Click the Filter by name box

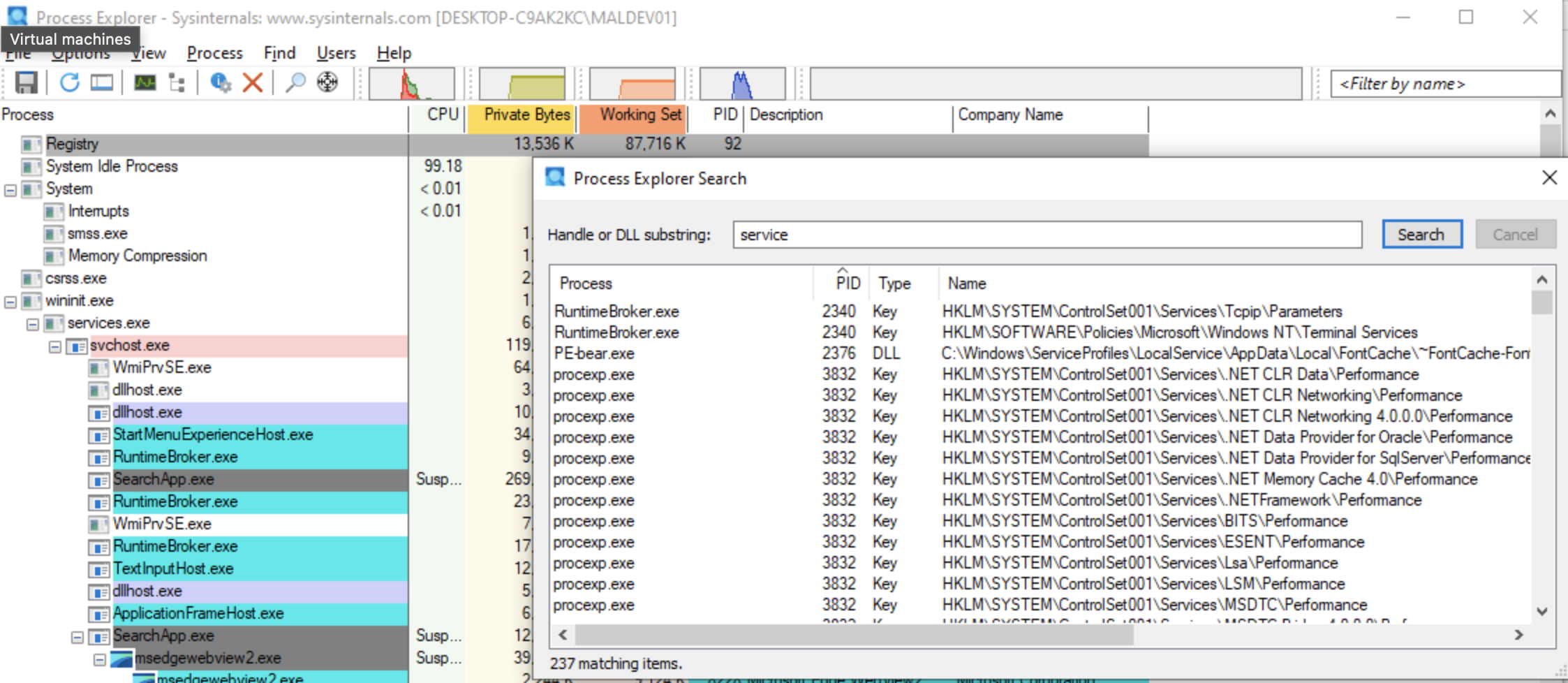[x=1444, y=84]
